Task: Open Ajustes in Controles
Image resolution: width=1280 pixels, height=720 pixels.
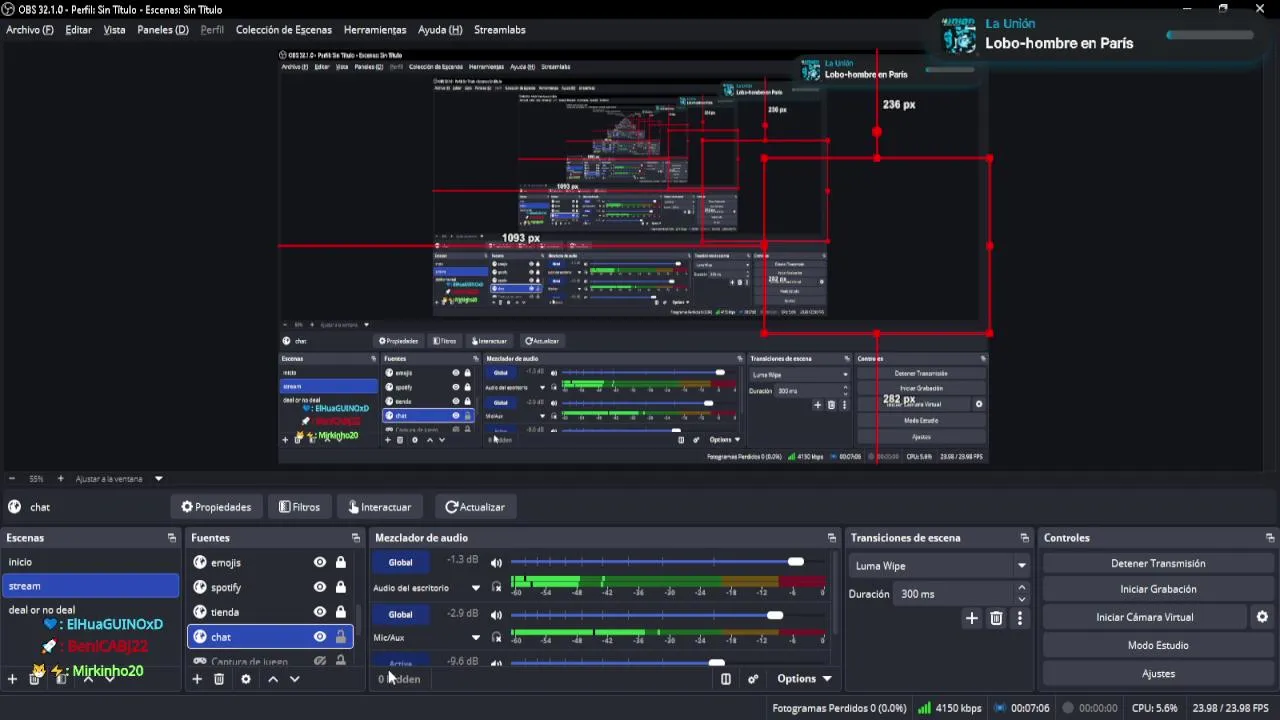Action: click(1158, 674)
